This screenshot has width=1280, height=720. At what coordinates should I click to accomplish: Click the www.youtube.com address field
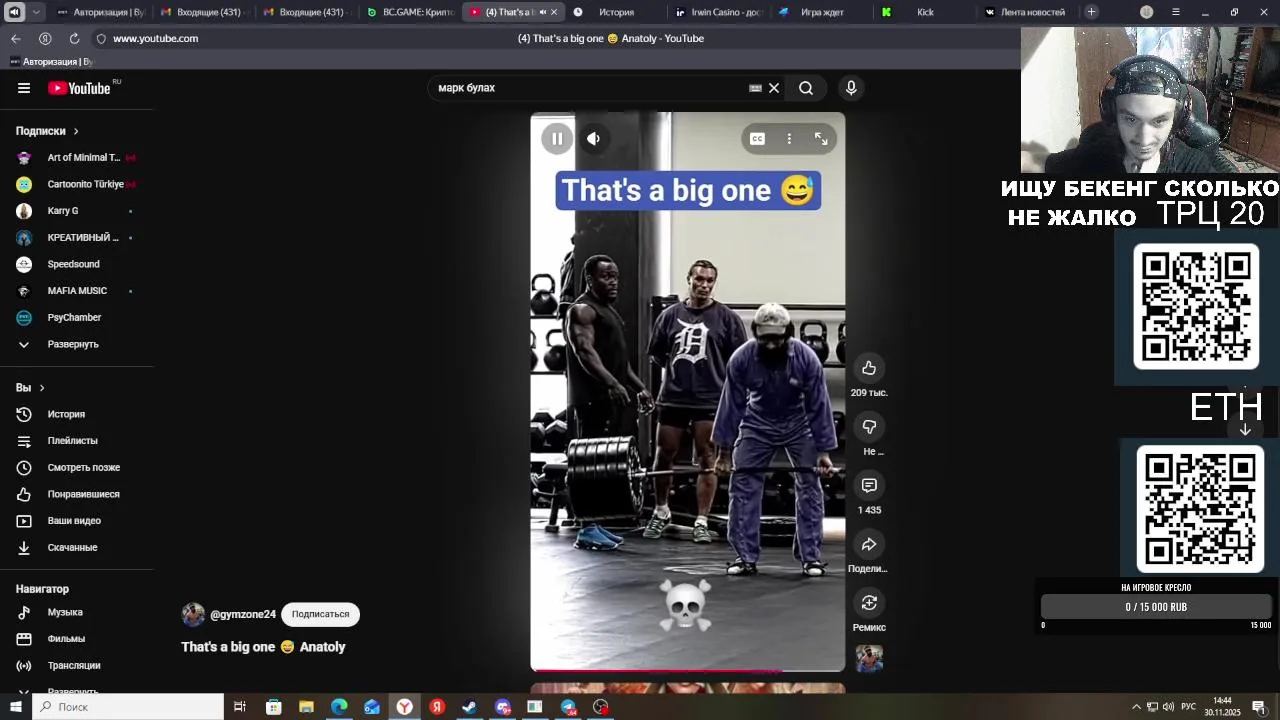[155, 38]
